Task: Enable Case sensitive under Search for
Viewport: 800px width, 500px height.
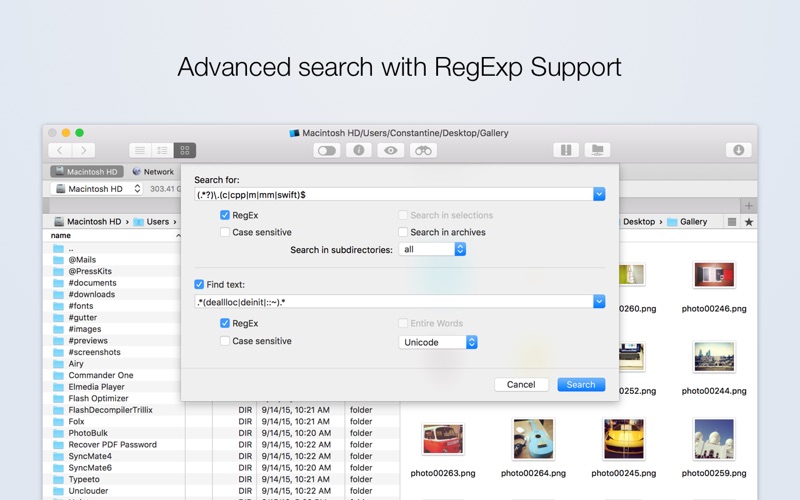Action: 224,232
